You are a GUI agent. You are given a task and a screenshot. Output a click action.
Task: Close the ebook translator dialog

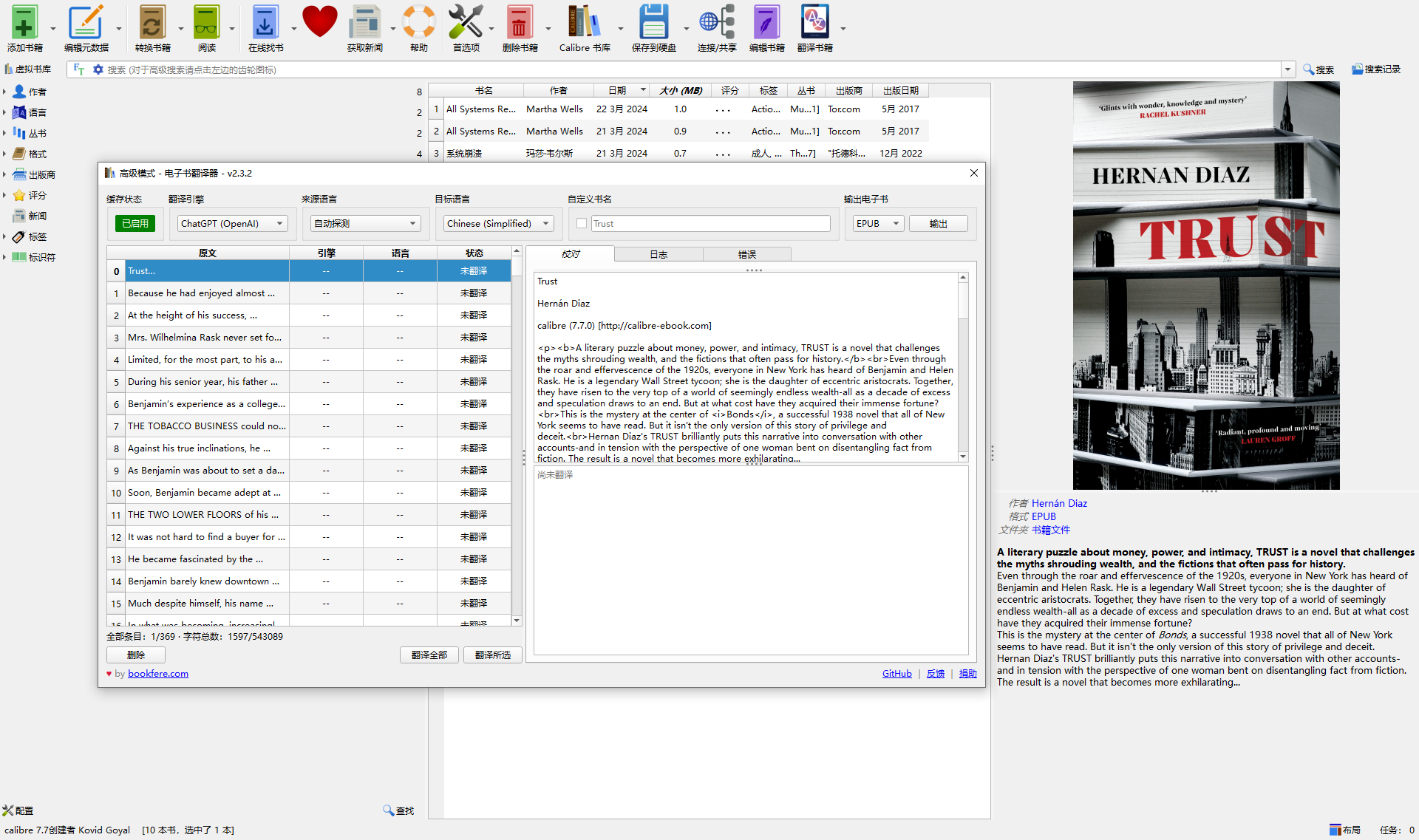[x=973, y=173]
